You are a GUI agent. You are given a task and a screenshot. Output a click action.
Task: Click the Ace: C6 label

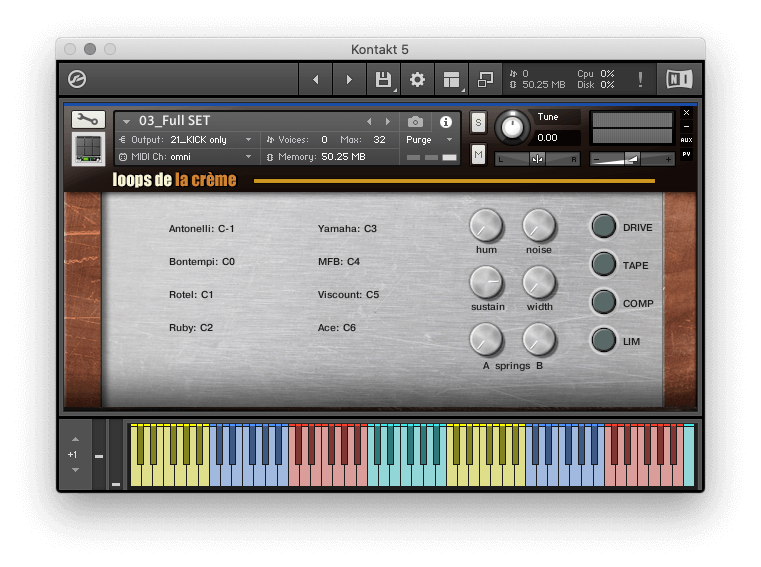[x=336, y=328]
